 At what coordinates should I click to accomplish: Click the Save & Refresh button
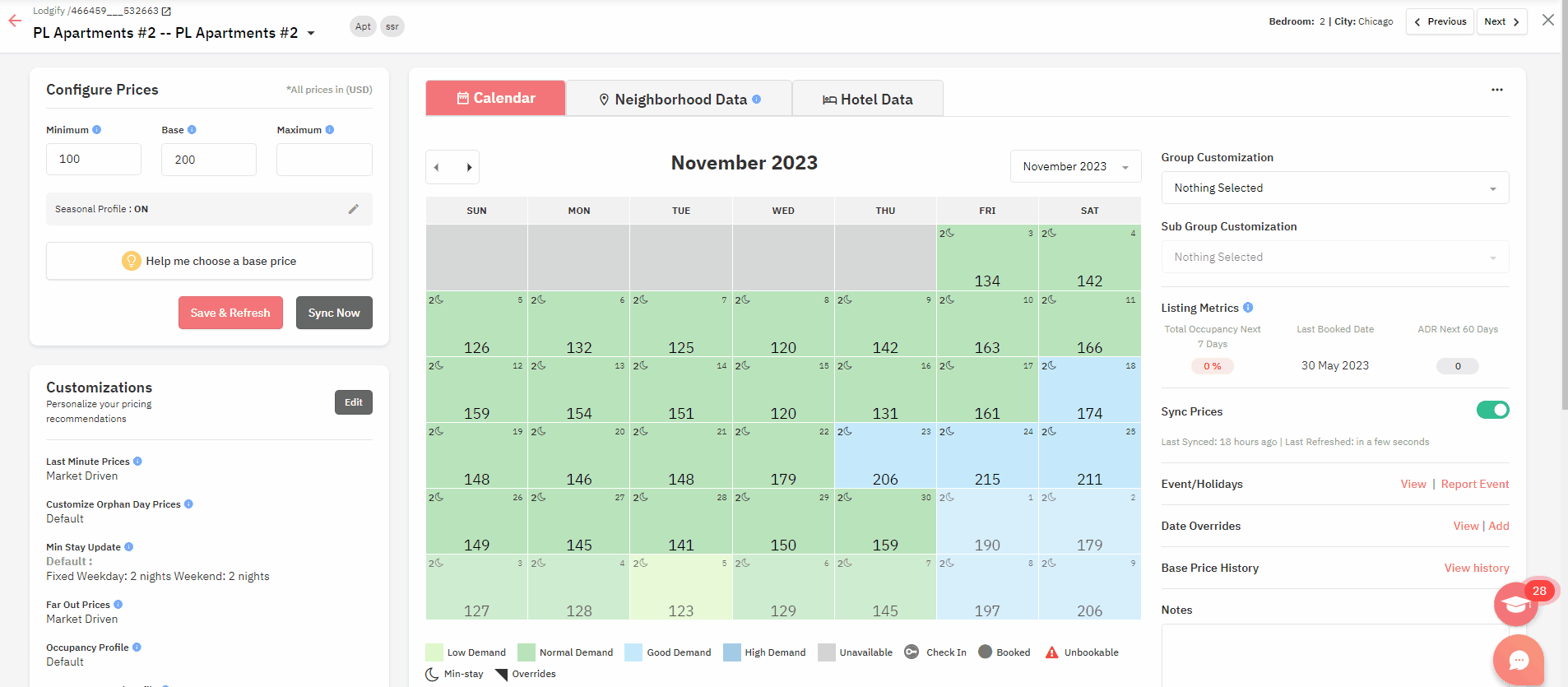coord(230,313)
